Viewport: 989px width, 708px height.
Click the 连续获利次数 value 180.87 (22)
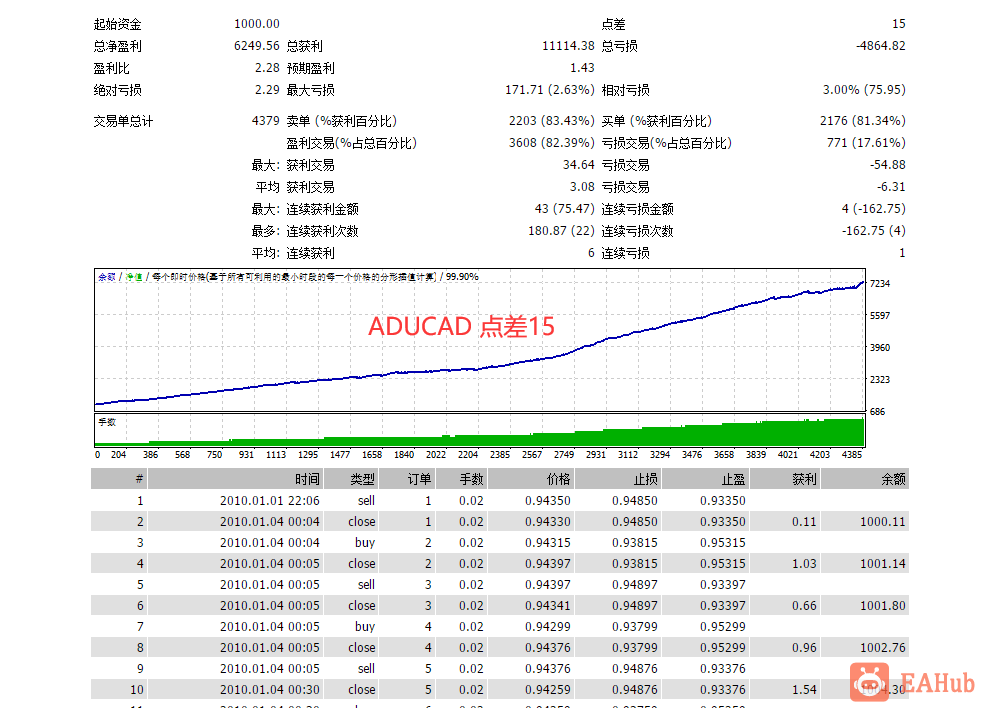click(561, 231)
